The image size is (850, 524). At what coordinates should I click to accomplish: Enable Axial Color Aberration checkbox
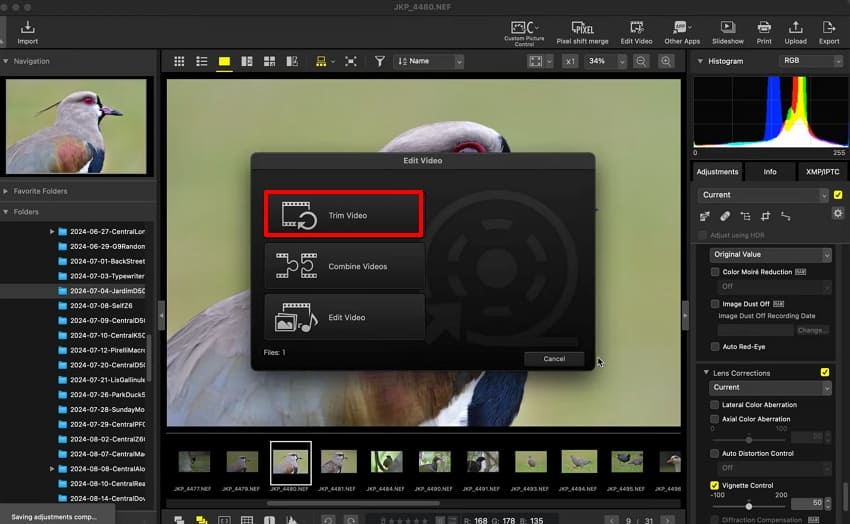tap(714, 419)
